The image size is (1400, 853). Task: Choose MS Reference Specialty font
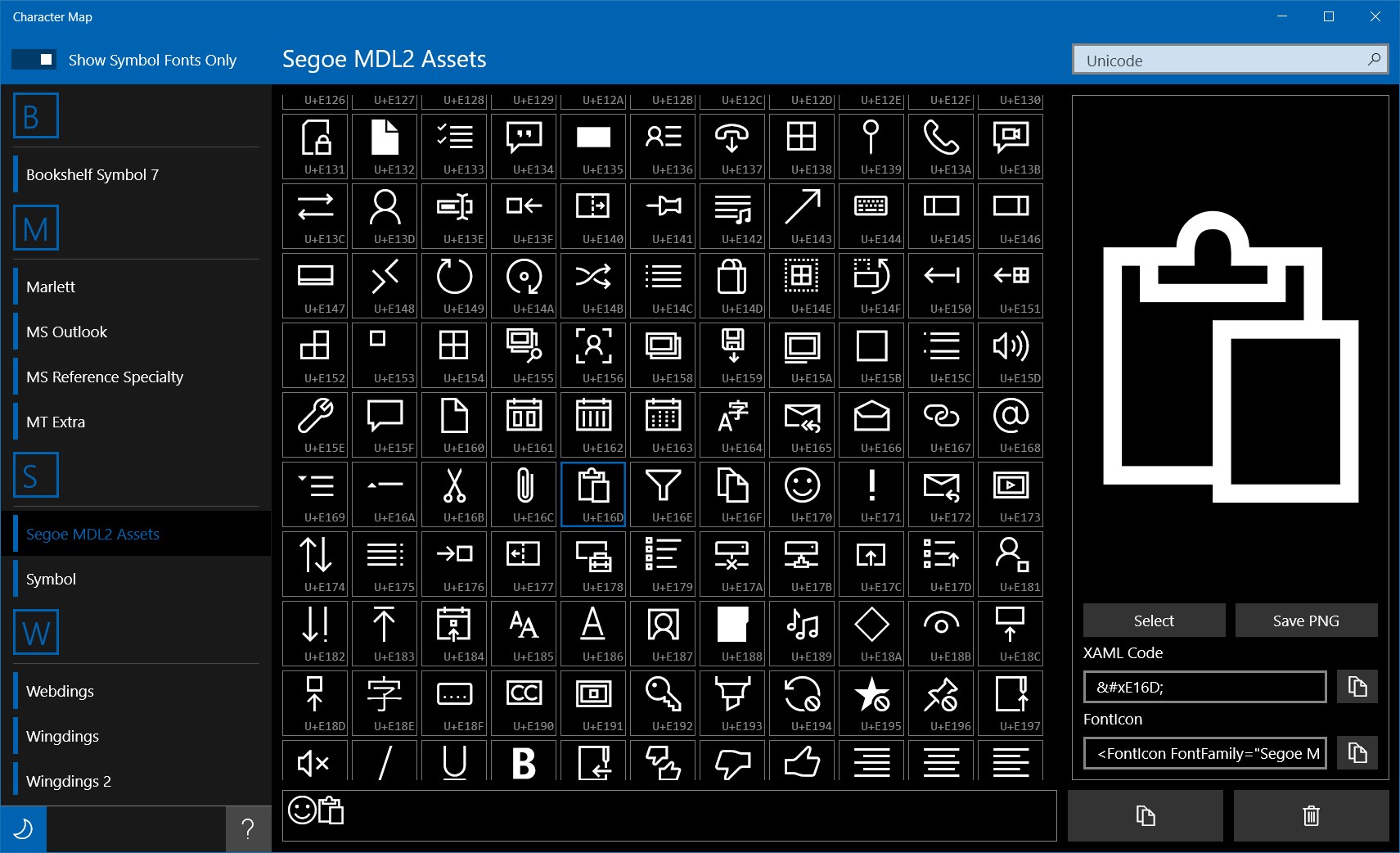pyautogui.click(x=137, y=377)
